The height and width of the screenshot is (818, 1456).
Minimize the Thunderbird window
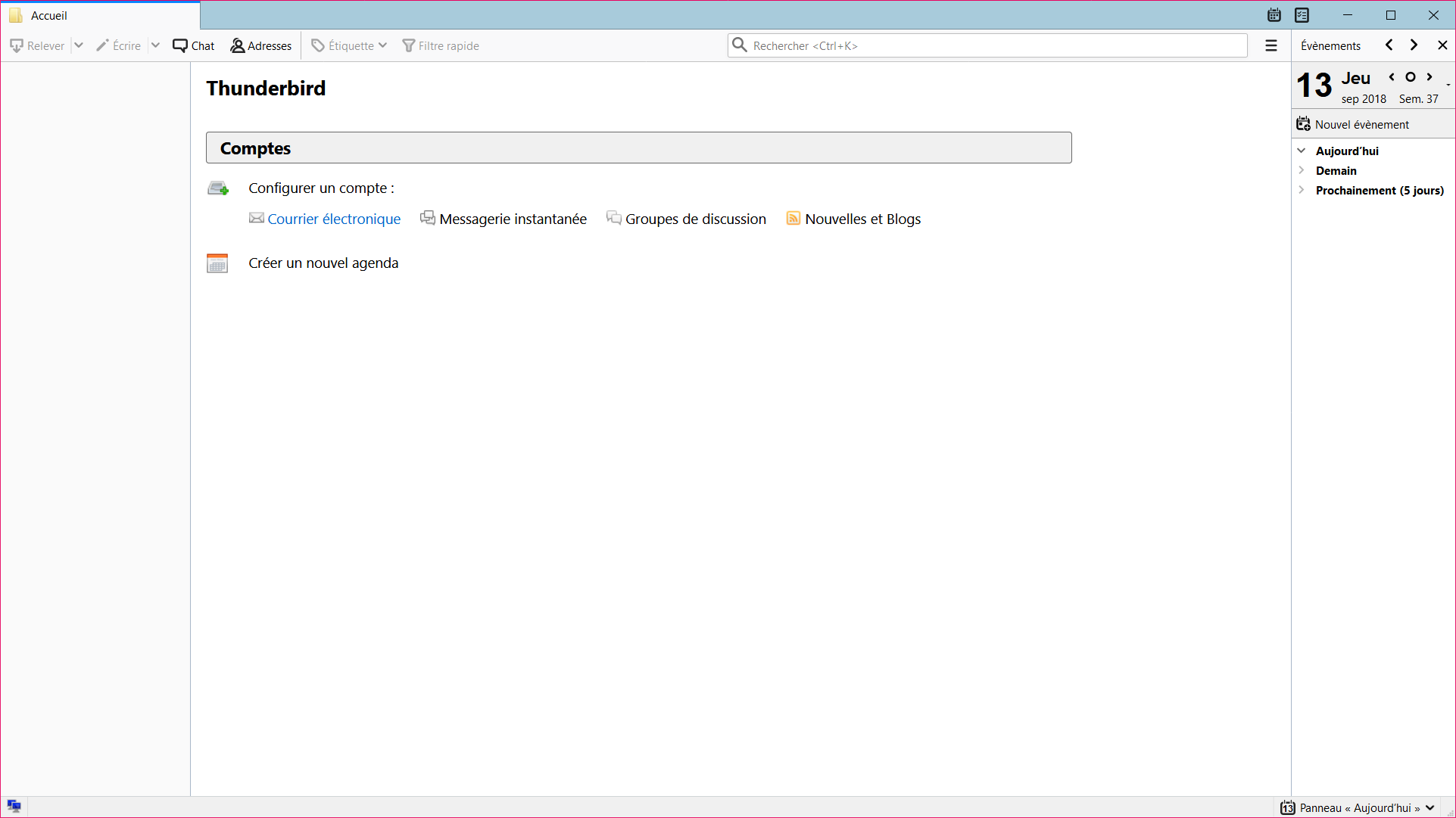[1348, 15]
